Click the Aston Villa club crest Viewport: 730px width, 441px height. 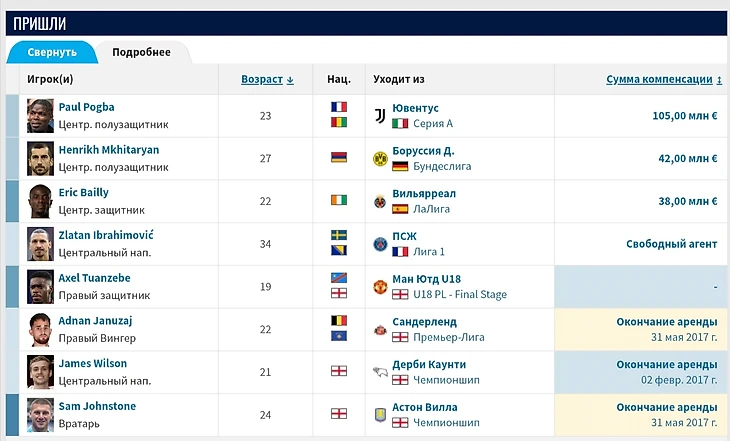pyautogui.click(x=380, y=415)
